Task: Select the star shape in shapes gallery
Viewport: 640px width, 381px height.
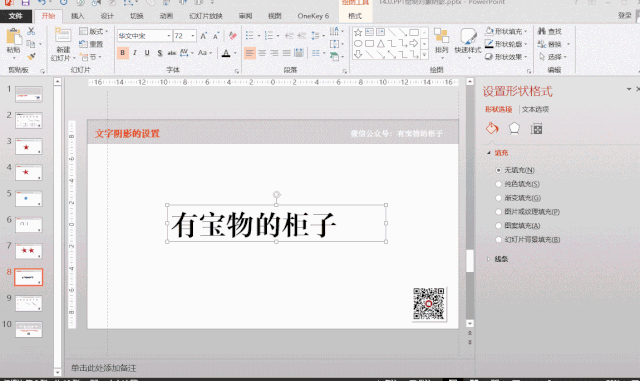Action: click(358, 32)
